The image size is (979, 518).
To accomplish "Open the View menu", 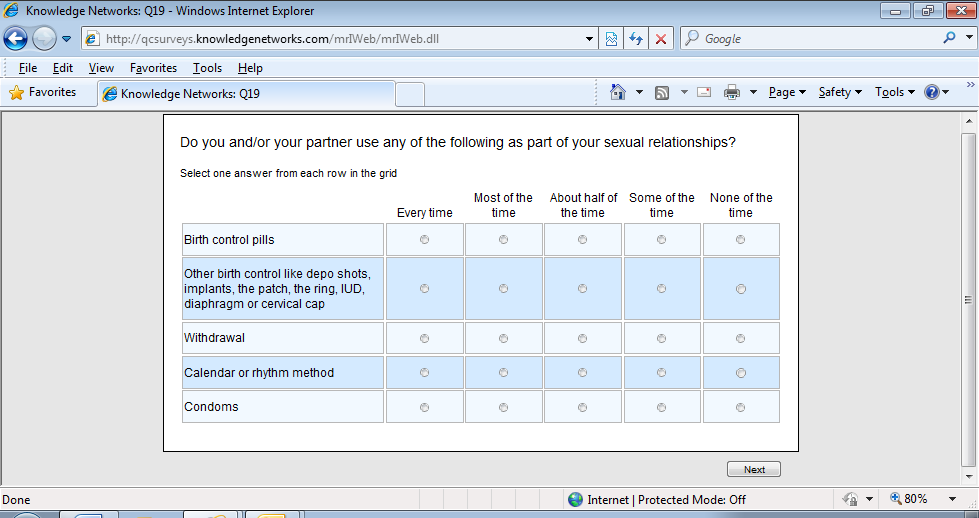I will (x=101, y=68).
